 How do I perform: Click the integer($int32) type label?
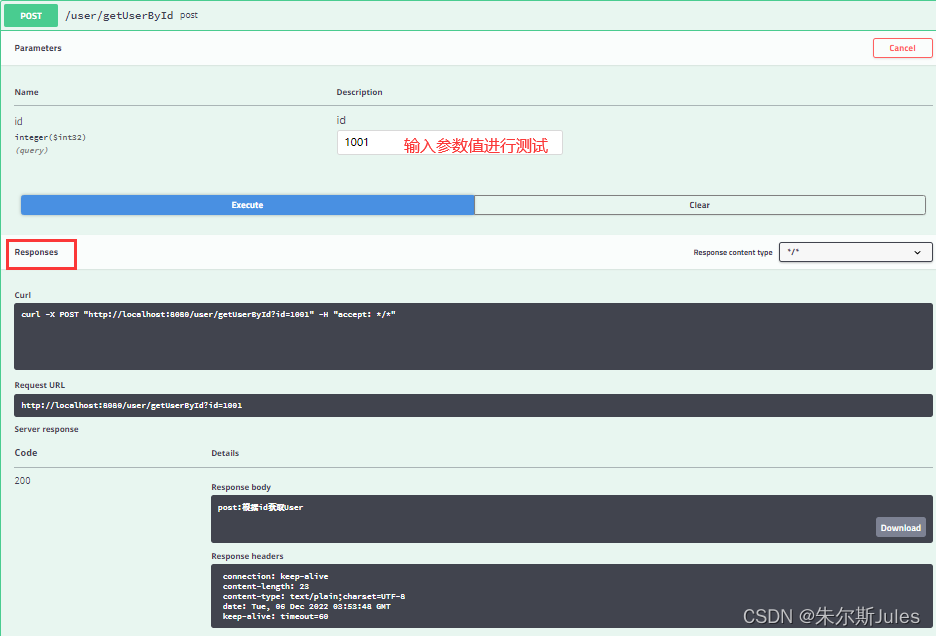pyautogui.click(x=50, y=137)
